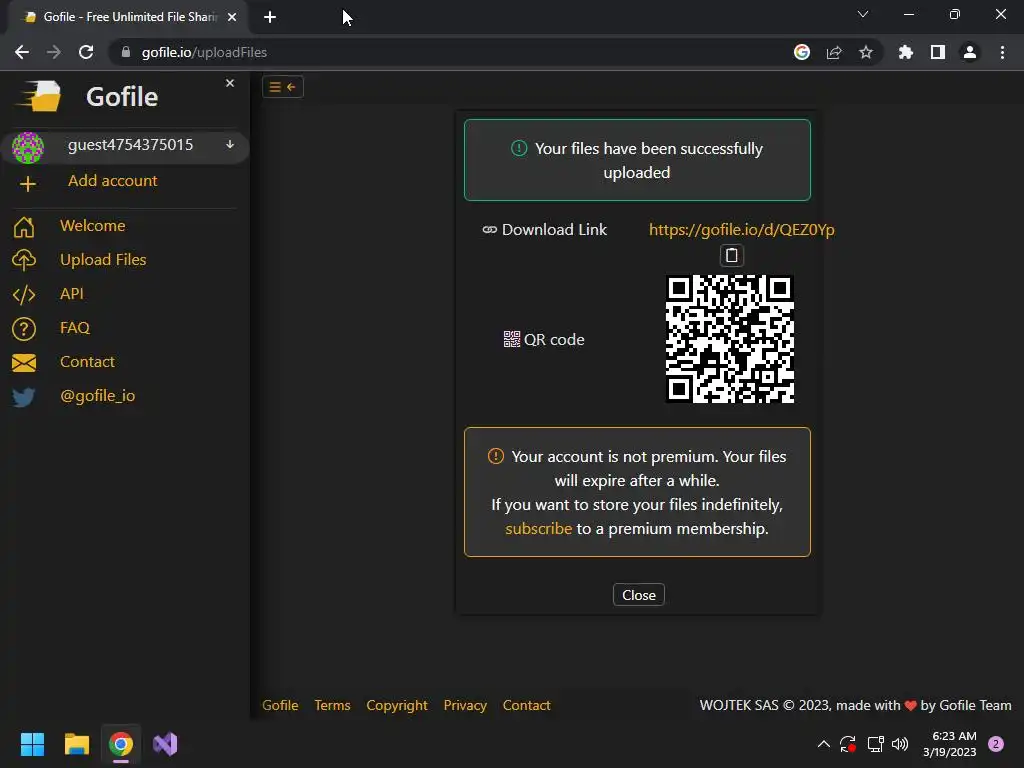1024x768 pixels.
Task: Close the Gofile browser tab
Action: [x=232, y=17]
